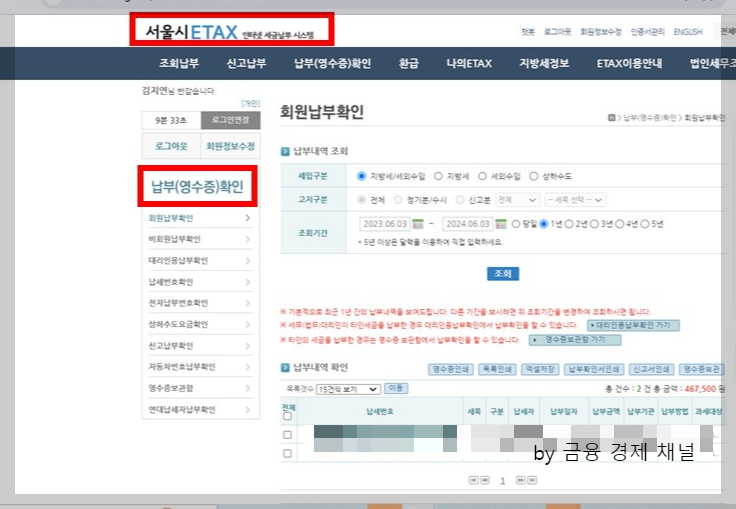Click the 엑셀저장 button
736x509 pixels.
point(540,370)
